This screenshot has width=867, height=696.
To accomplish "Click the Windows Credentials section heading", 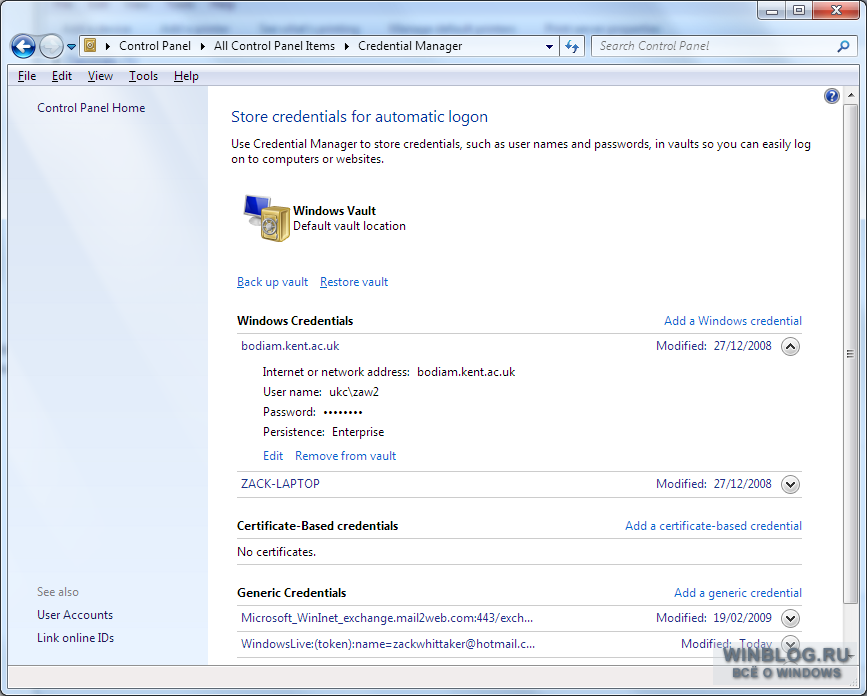I will (x=295, y=321).
